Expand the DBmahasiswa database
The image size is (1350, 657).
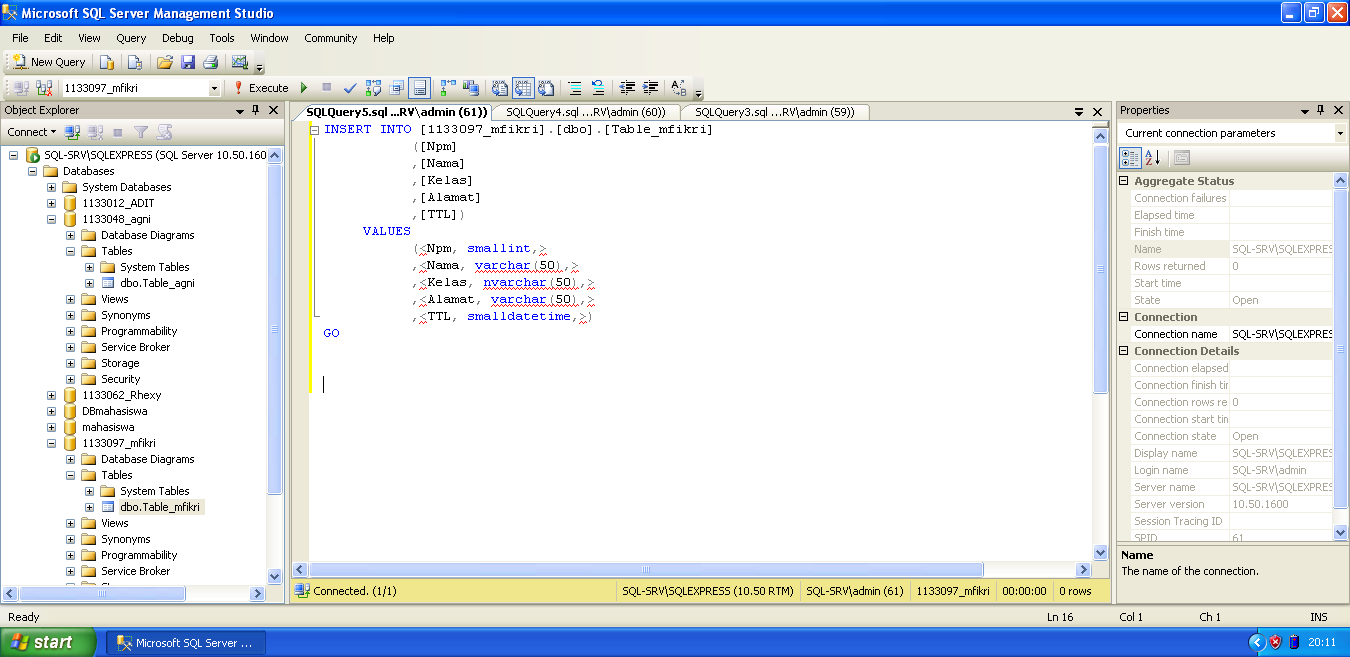click(x=51, y=411)
